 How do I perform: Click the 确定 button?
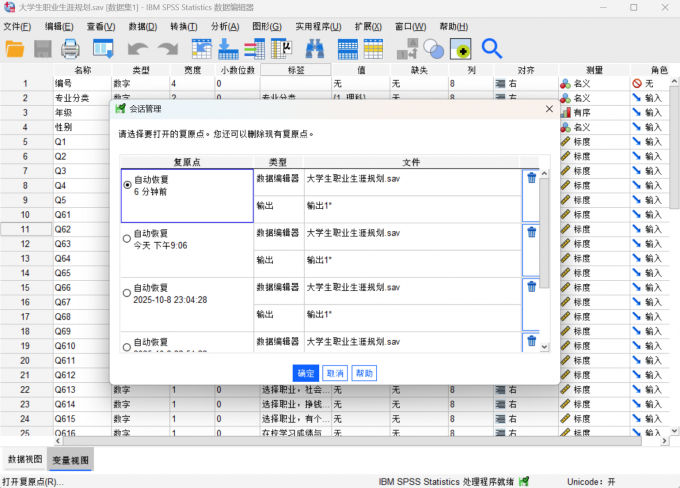pyautogui.click(x=306, y=373)
